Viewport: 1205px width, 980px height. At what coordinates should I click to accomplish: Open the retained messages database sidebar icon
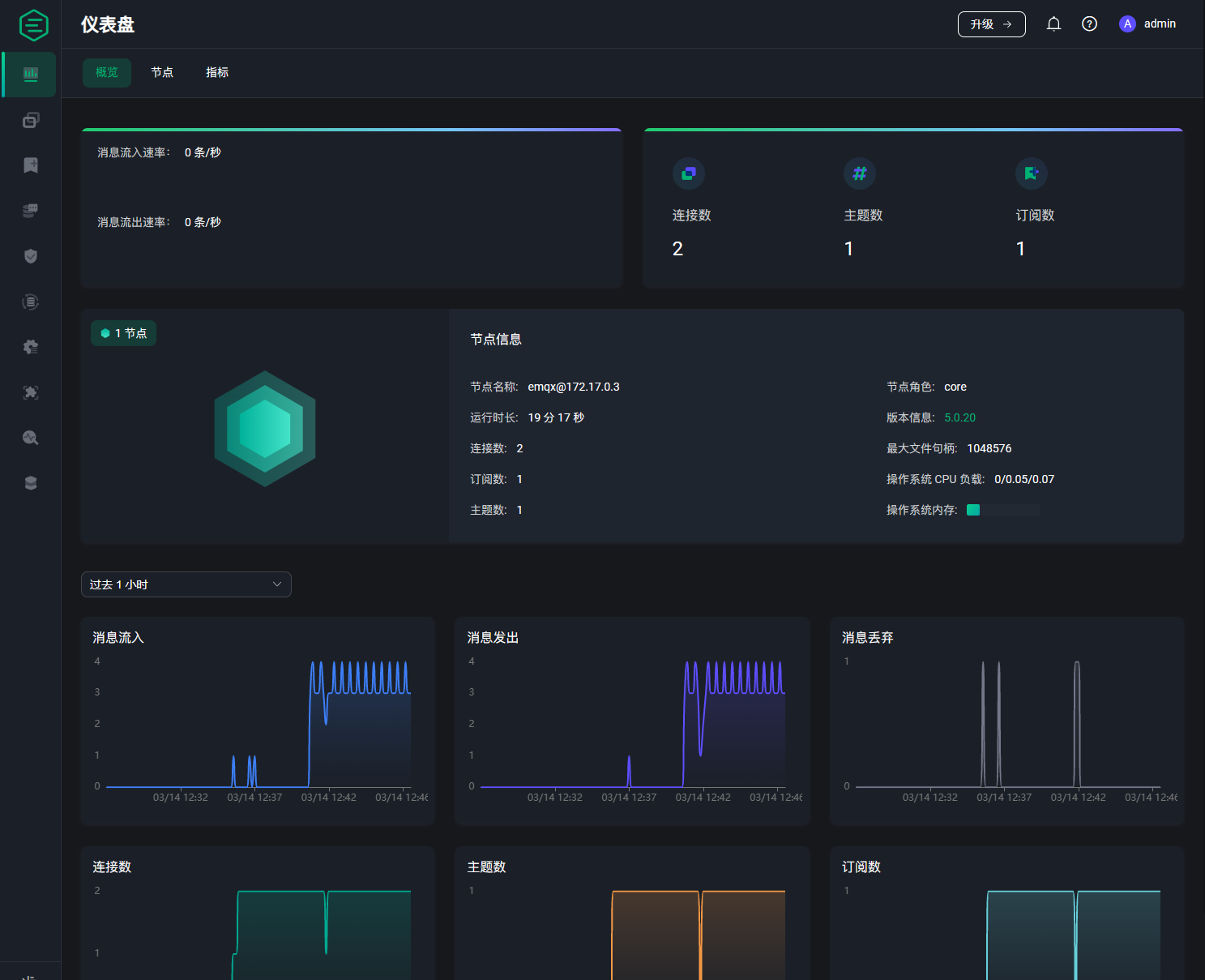[31, 211]
